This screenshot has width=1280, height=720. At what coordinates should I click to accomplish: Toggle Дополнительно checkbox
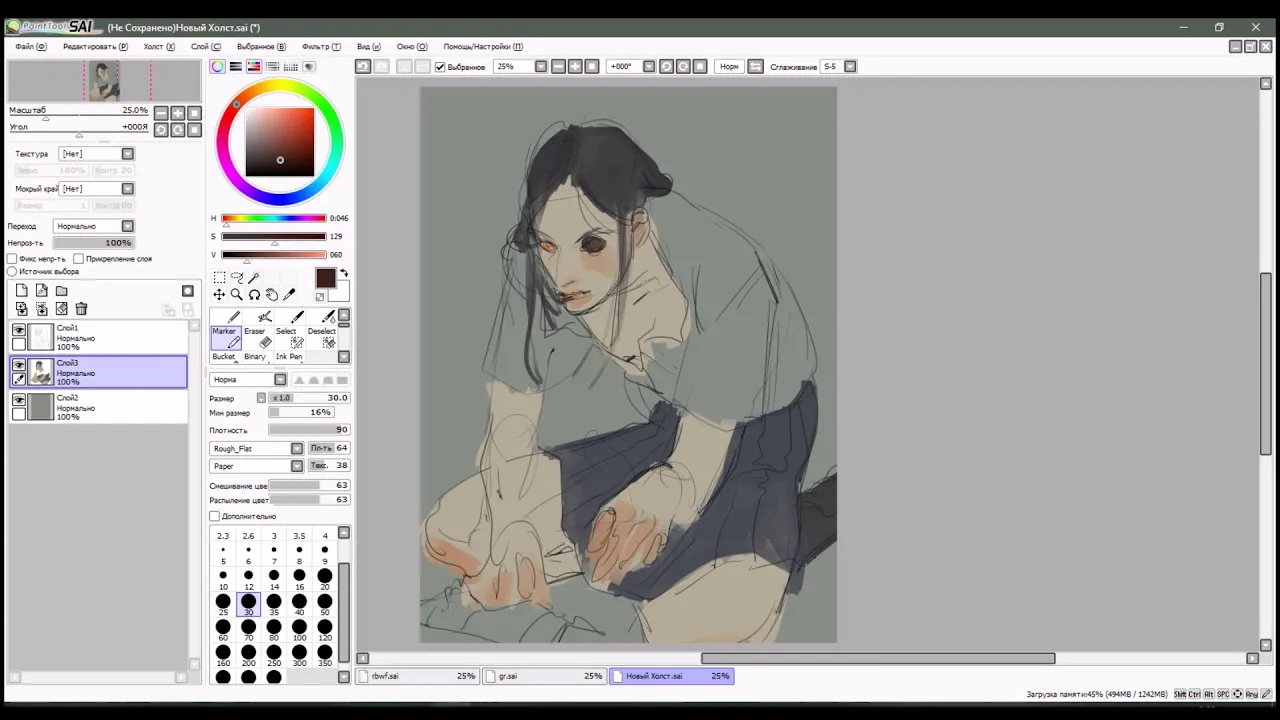pyautogui.click(x=214, y=516)
